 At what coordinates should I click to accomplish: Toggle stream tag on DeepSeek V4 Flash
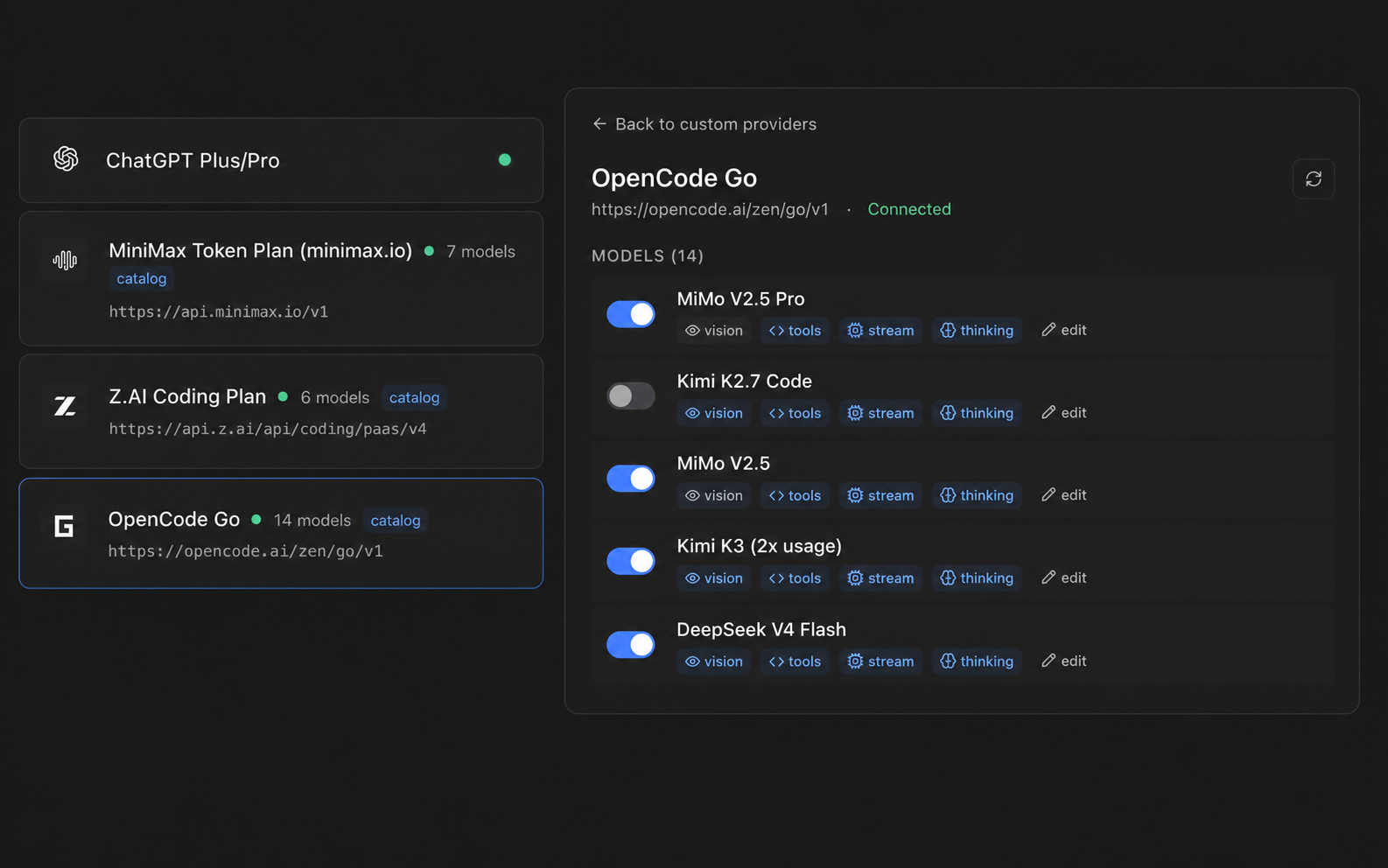880,661
